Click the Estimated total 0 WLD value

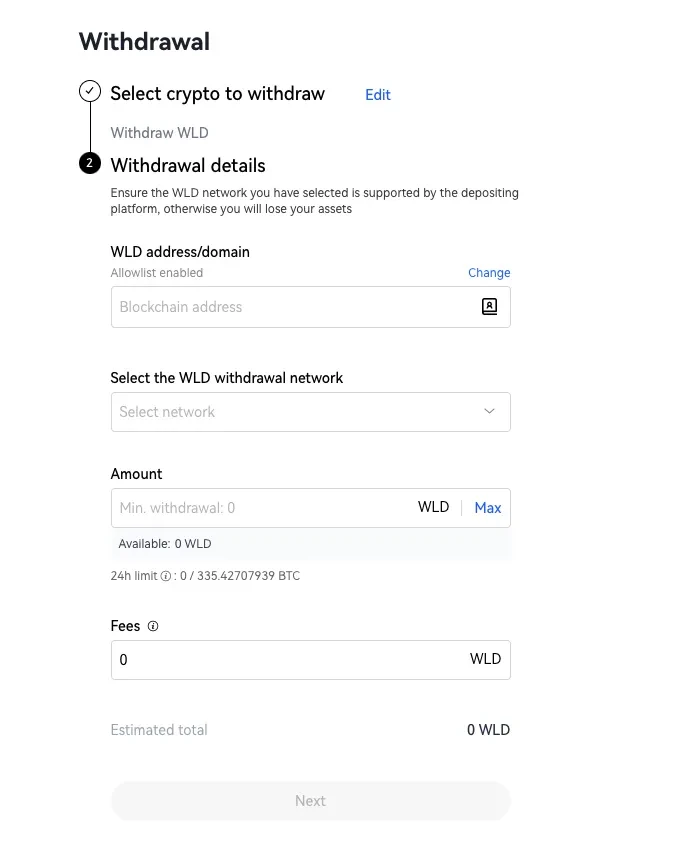pos(488,730)
